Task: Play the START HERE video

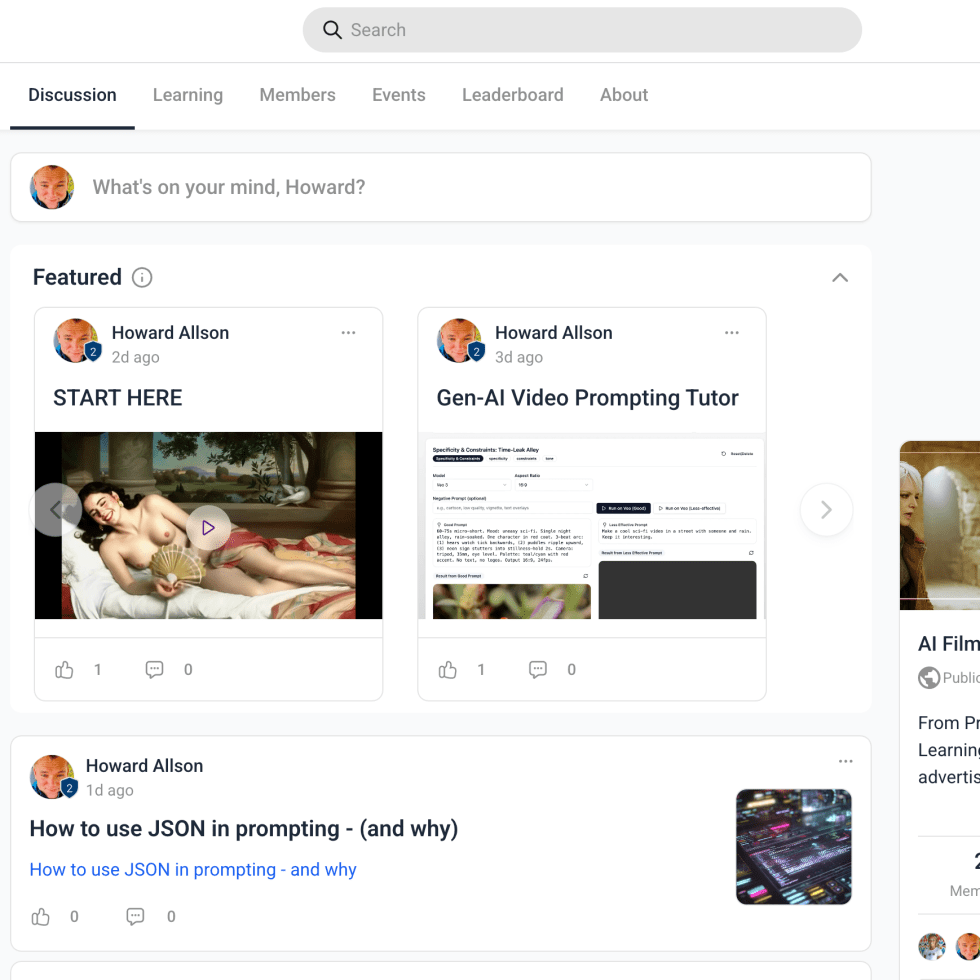Action: tap(208, 527)
